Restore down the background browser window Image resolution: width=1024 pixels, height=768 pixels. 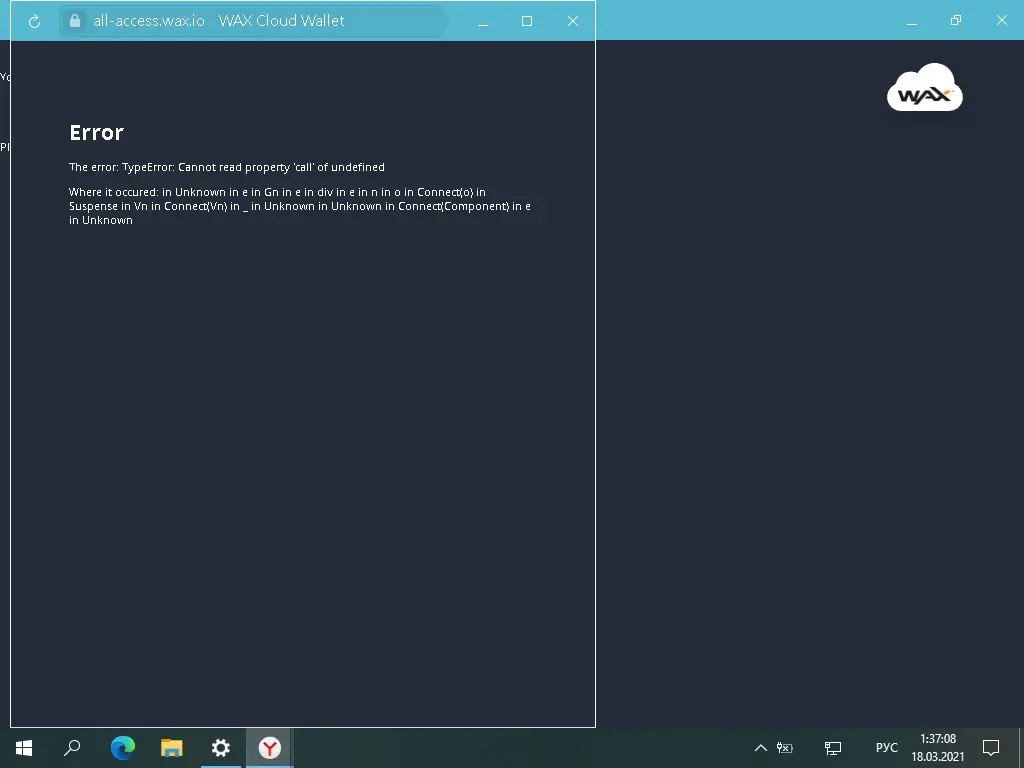point(956,20)
